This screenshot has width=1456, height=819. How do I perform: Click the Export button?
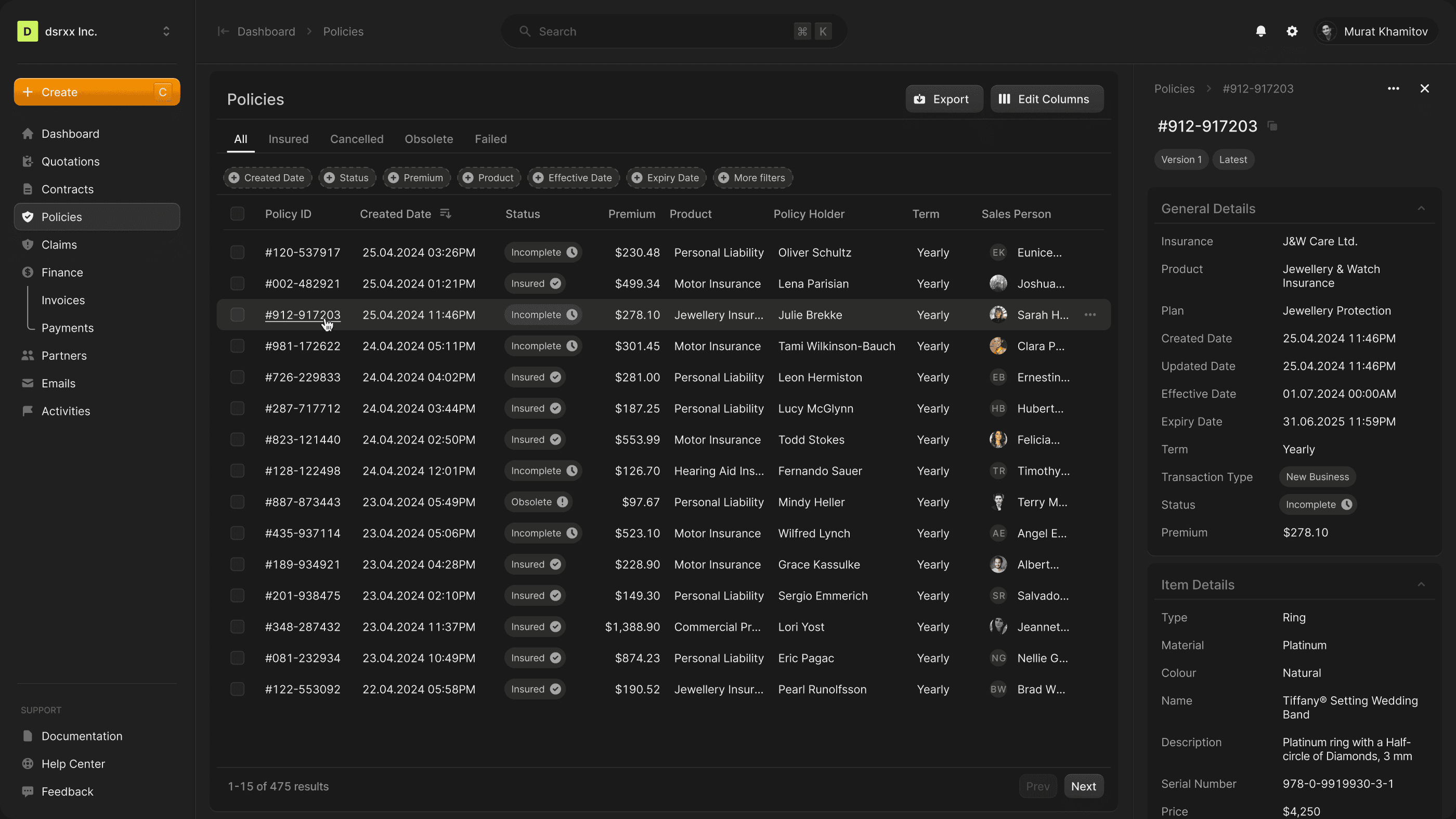943,99
